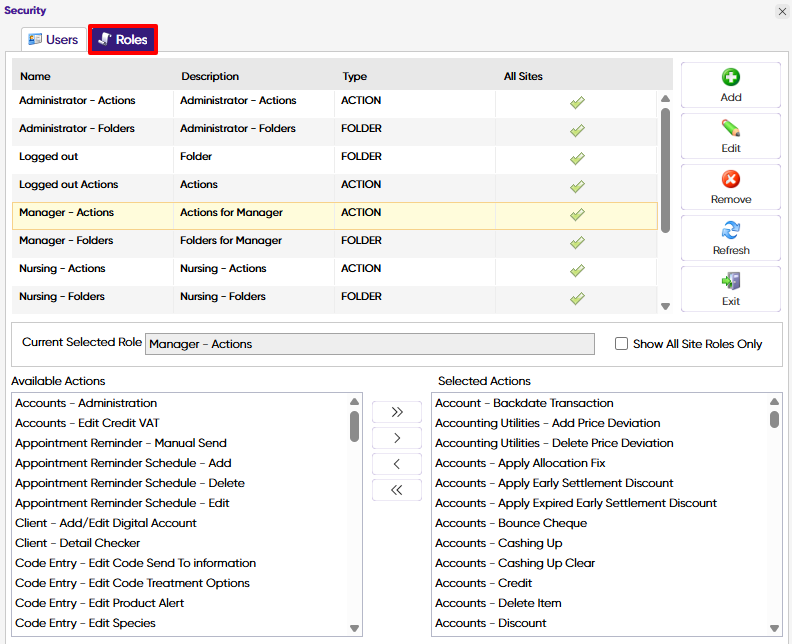Sort roles by Name column header
Image resolution: width=792 pixels, height=644 pixels.
point(35,76)
